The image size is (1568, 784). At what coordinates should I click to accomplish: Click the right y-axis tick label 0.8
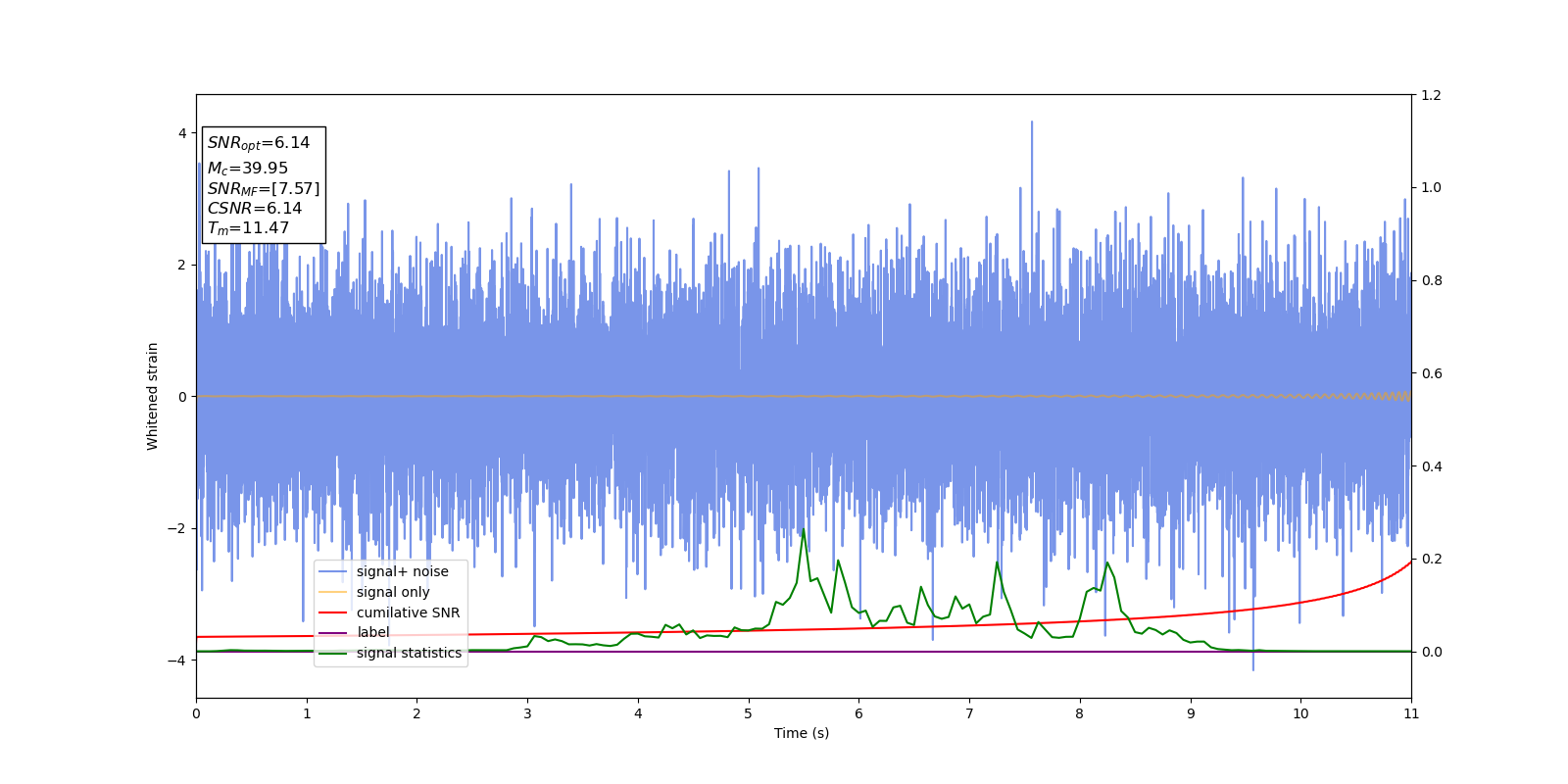(1432, 280)
